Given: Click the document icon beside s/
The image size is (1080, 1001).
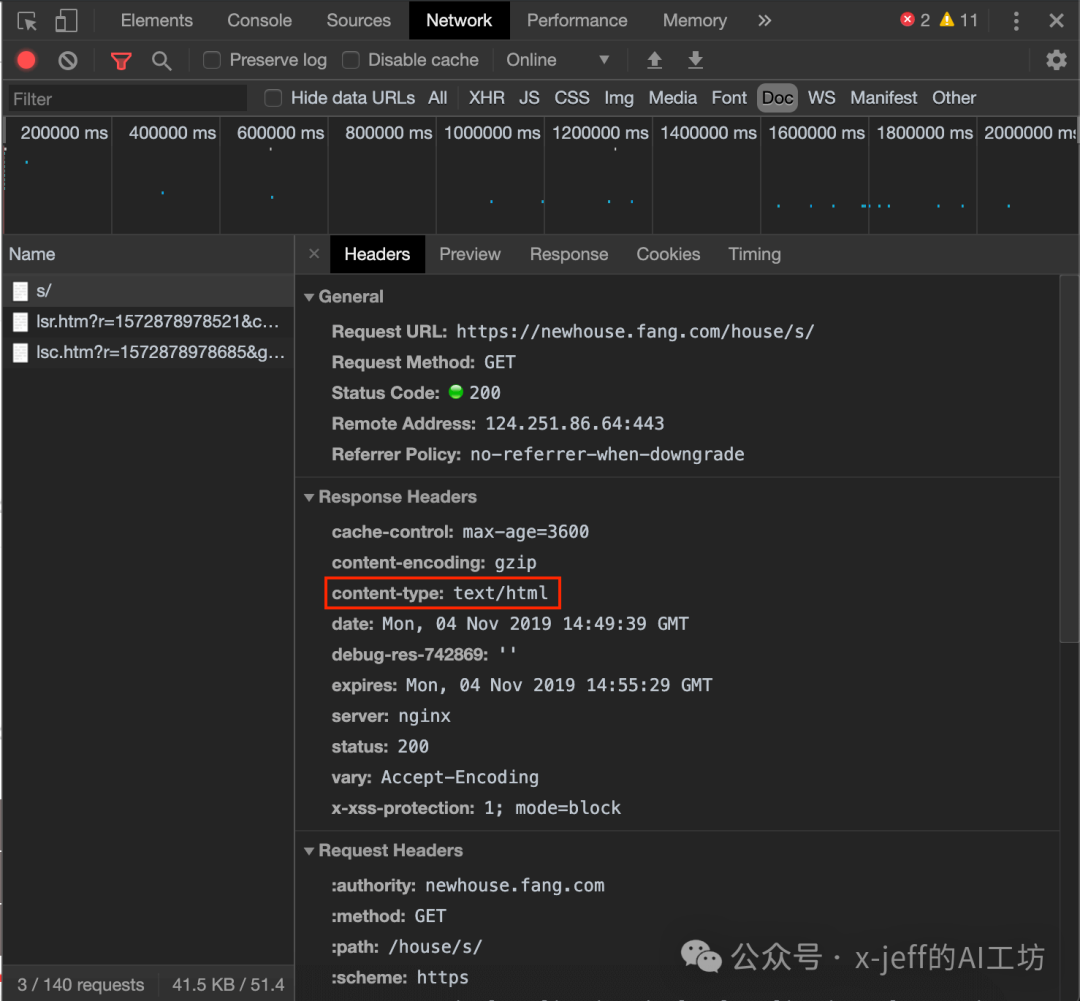Looking at the screenshot, I should coord(21,291).
